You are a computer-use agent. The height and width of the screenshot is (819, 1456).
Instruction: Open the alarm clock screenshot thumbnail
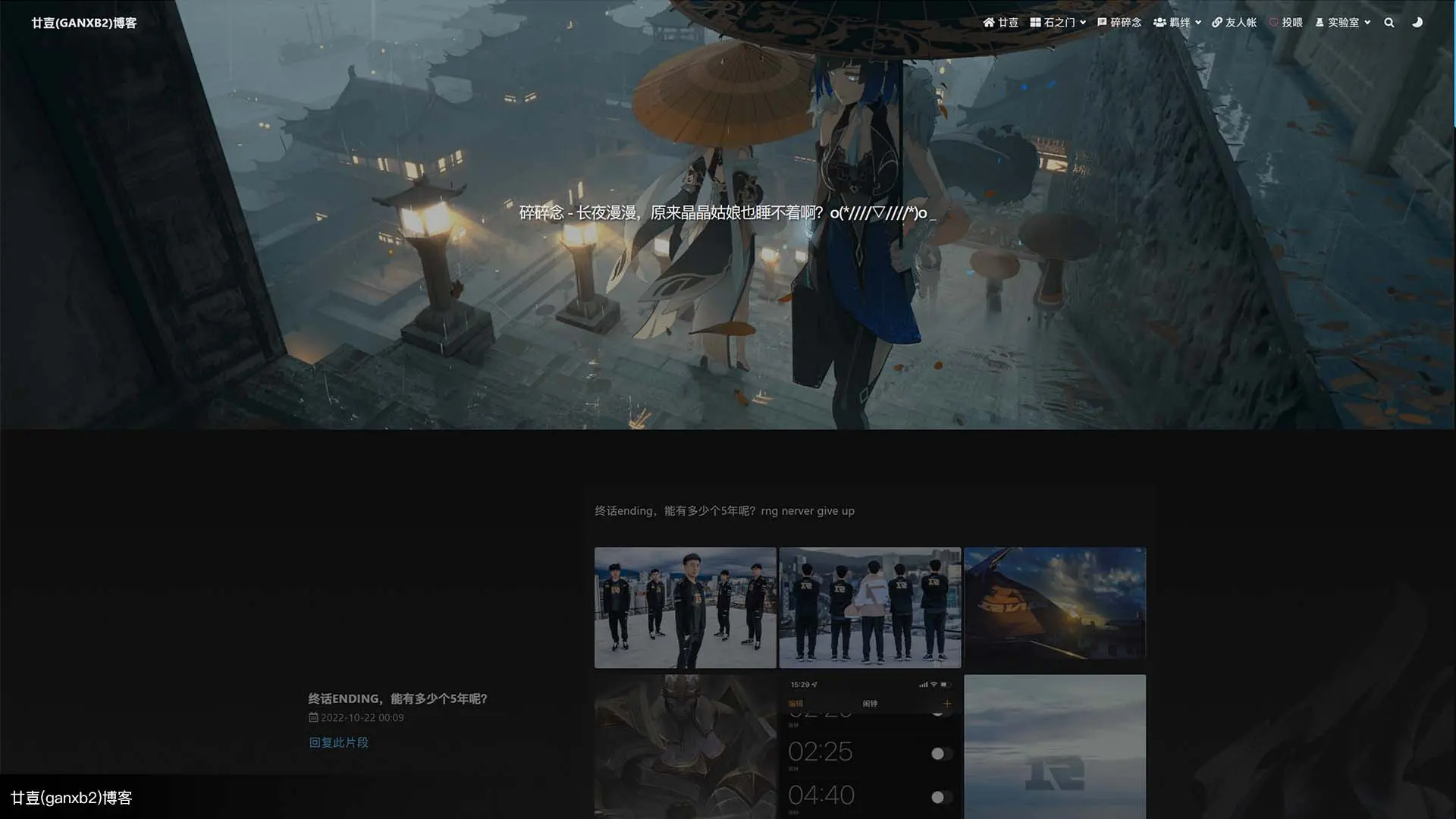(870, 746)
